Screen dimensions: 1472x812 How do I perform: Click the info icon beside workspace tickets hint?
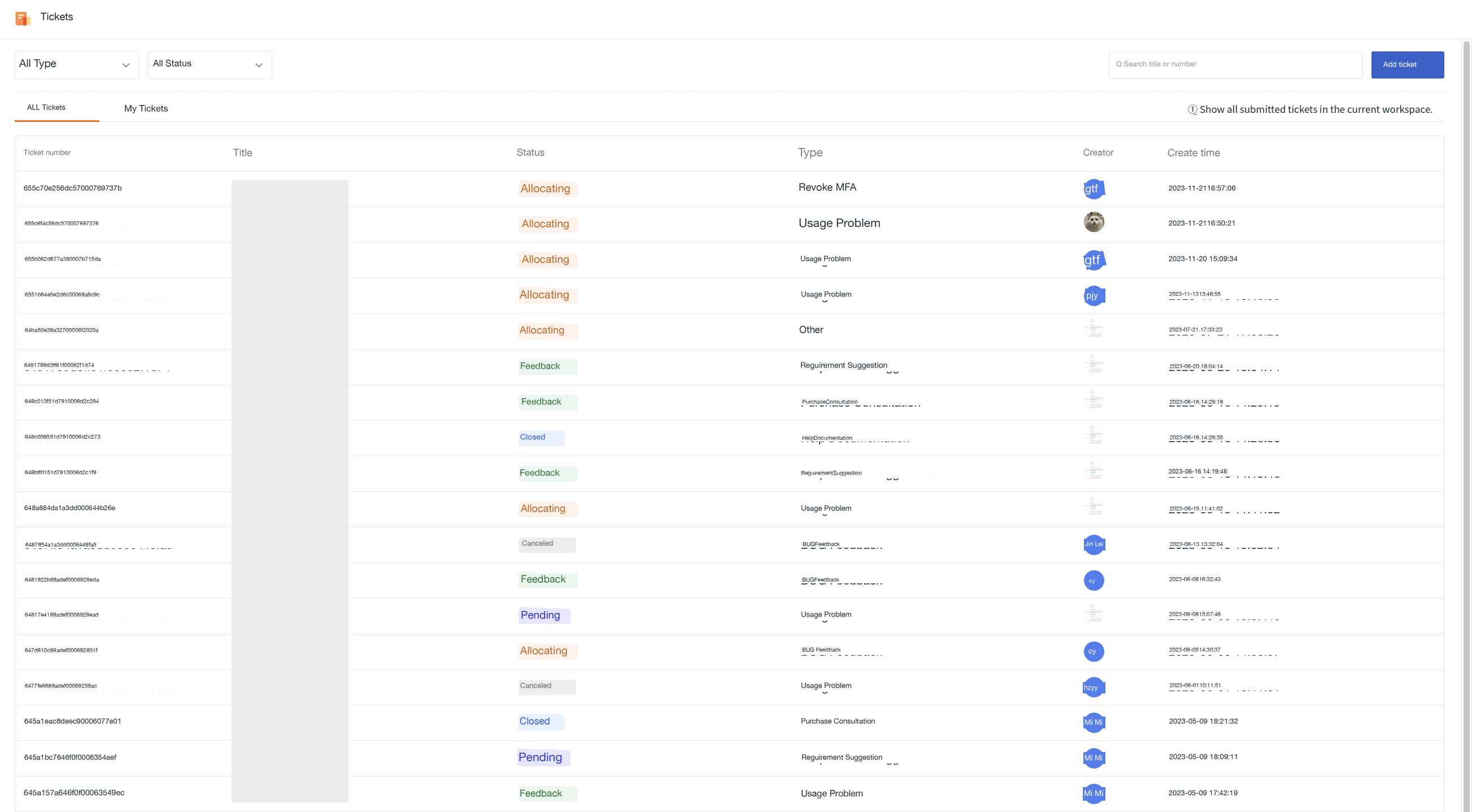point(1192,109)
